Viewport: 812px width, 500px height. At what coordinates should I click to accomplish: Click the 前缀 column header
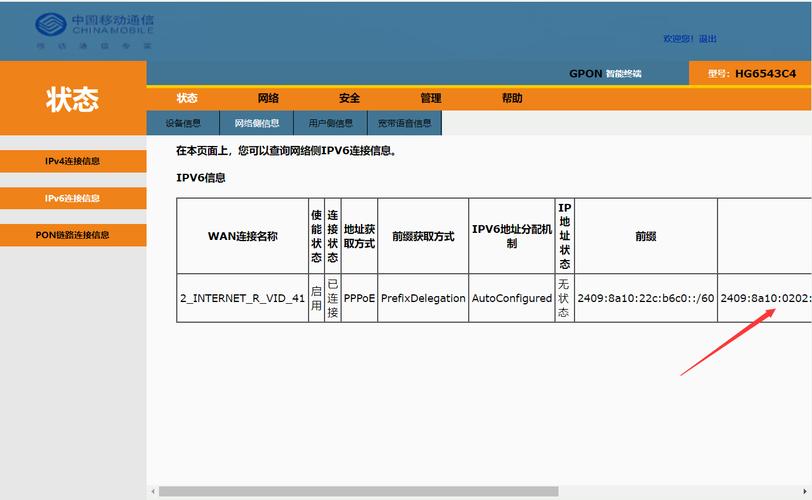(646, 236)
